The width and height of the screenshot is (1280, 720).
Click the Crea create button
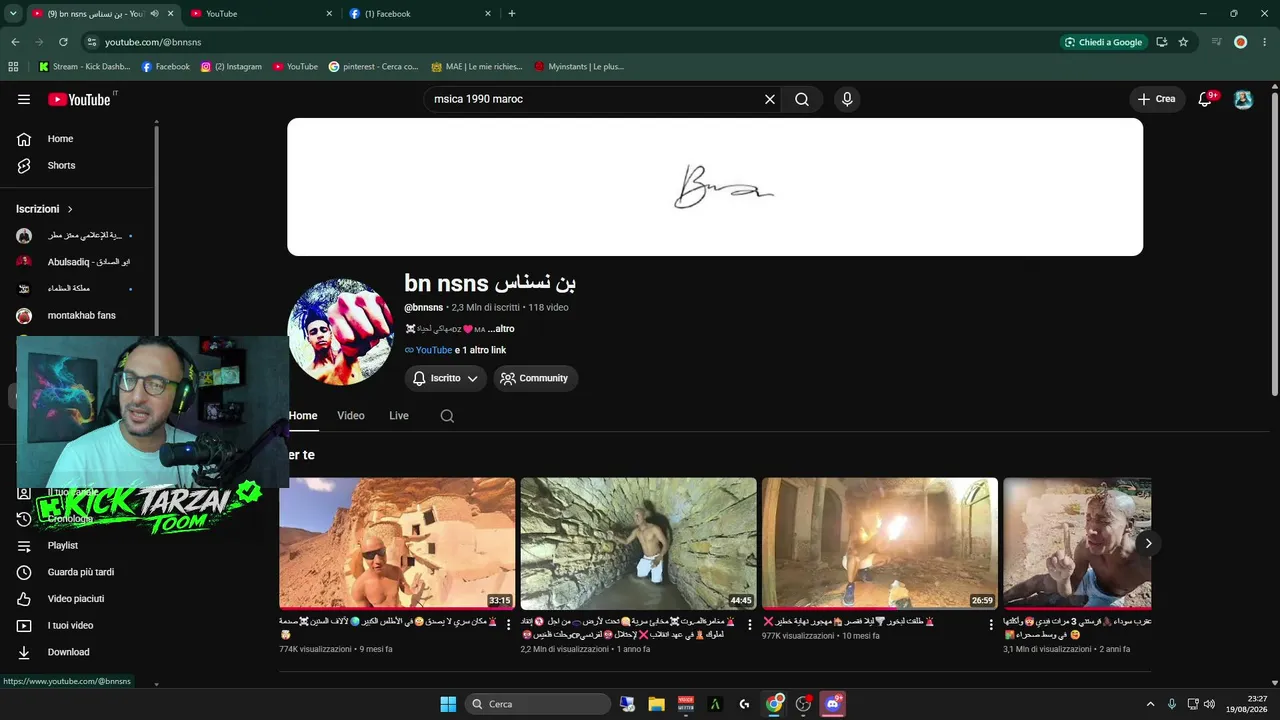1156,99
